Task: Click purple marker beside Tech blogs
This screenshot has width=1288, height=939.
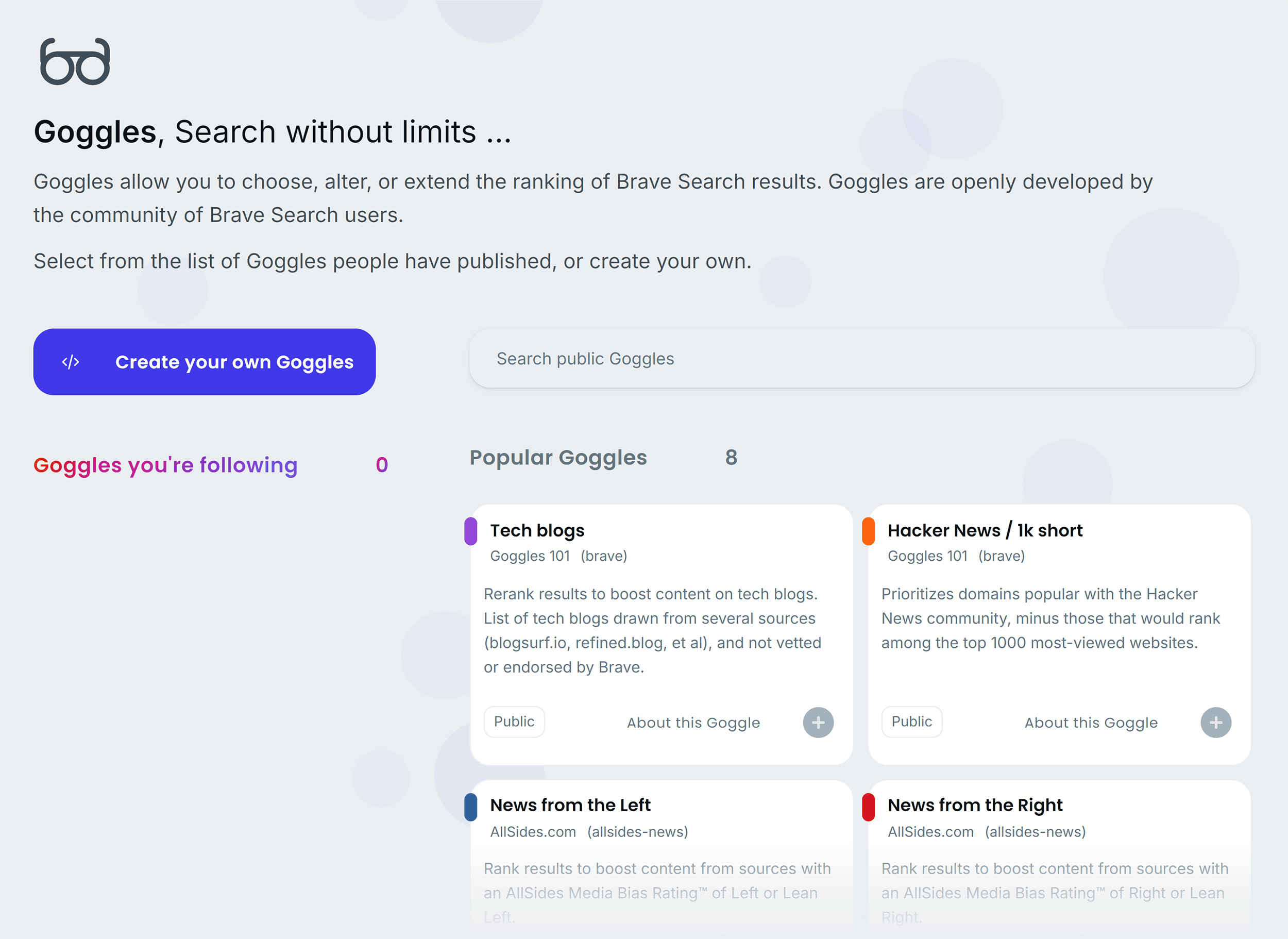Action: (x=470, y=531)
